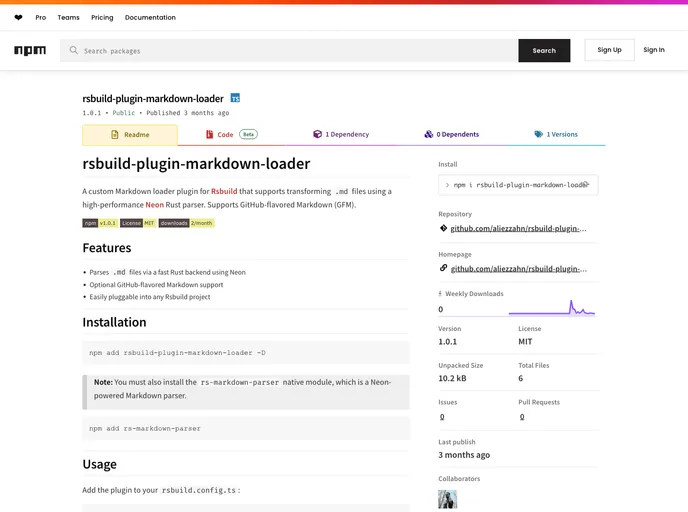
Task: Click the Sign Up button
Action: tap(609, 50)
